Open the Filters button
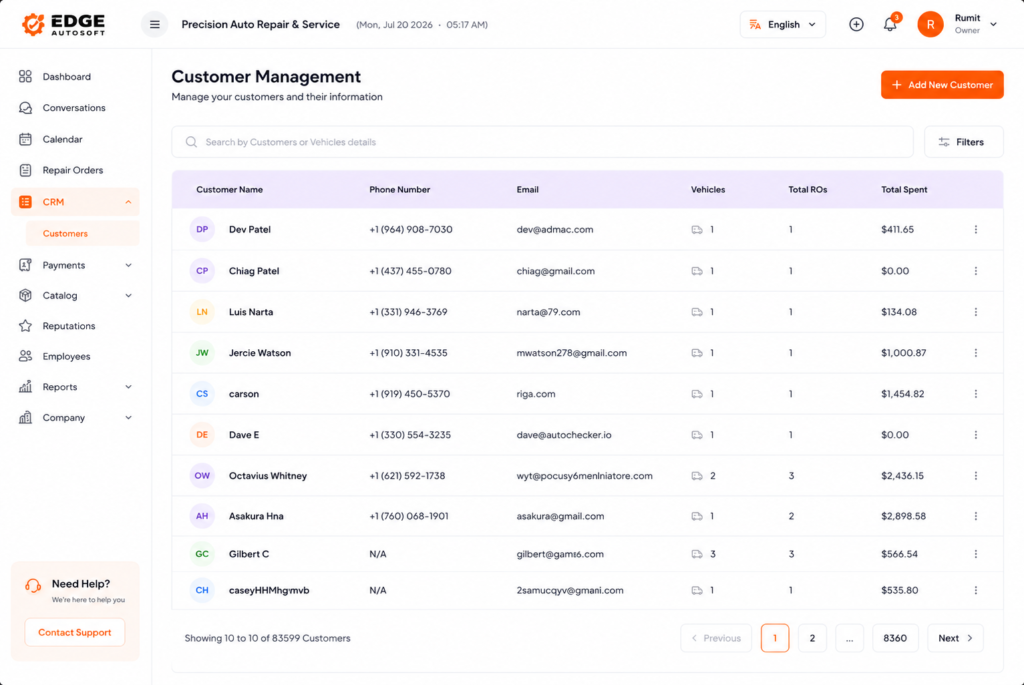Image resolution: width=1024 pixels, height=685 pixels. coord(963,142)
